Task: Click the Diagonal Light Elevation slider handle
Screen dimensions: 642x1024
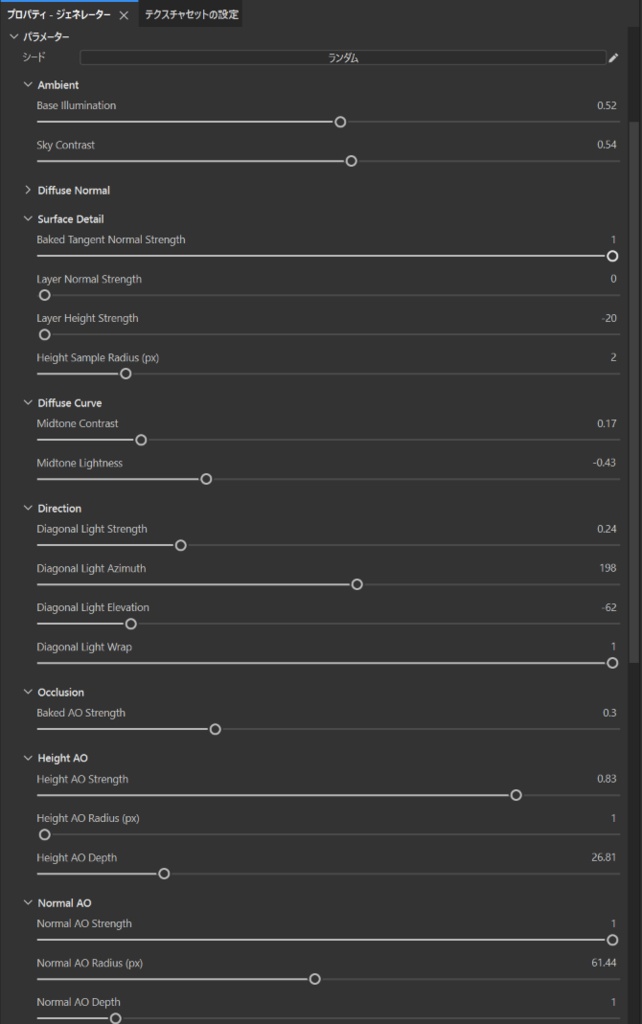Action: (131, 624)
